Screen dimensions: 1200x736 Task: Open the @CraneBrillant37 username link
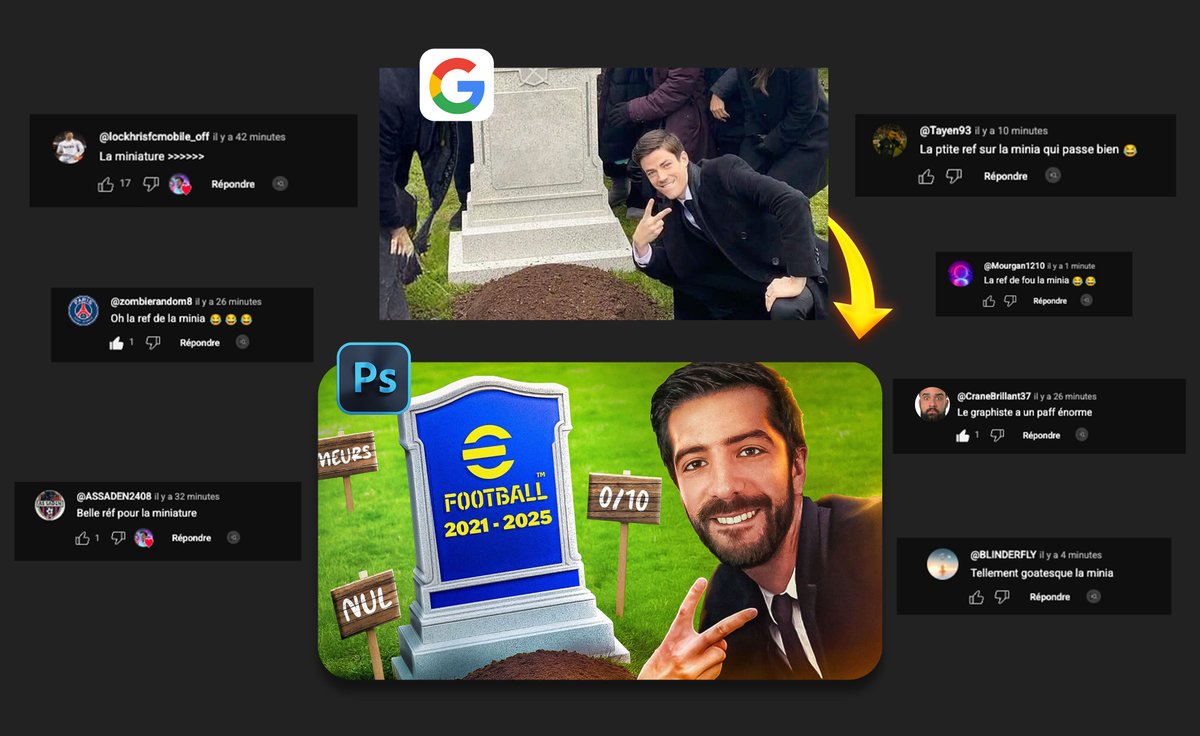pos(994,396)
